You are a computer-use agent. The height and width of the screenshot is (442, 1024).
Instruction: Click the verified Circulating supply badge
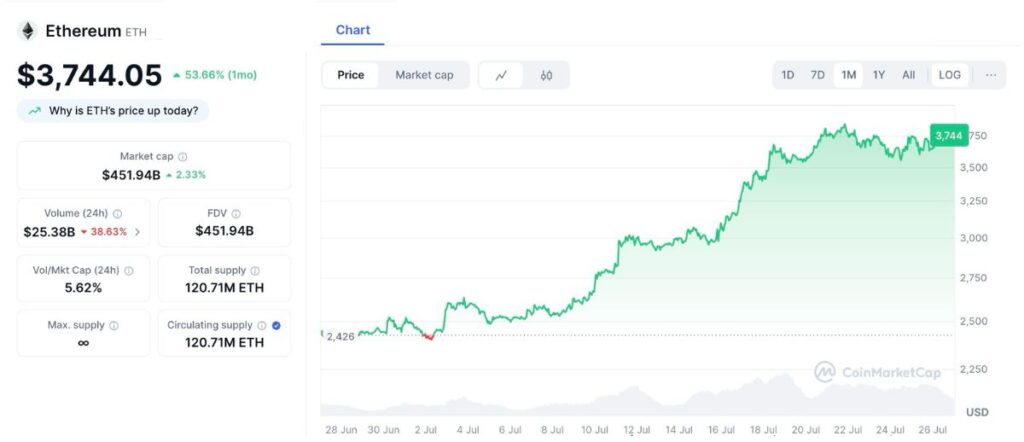coord(276,326)
